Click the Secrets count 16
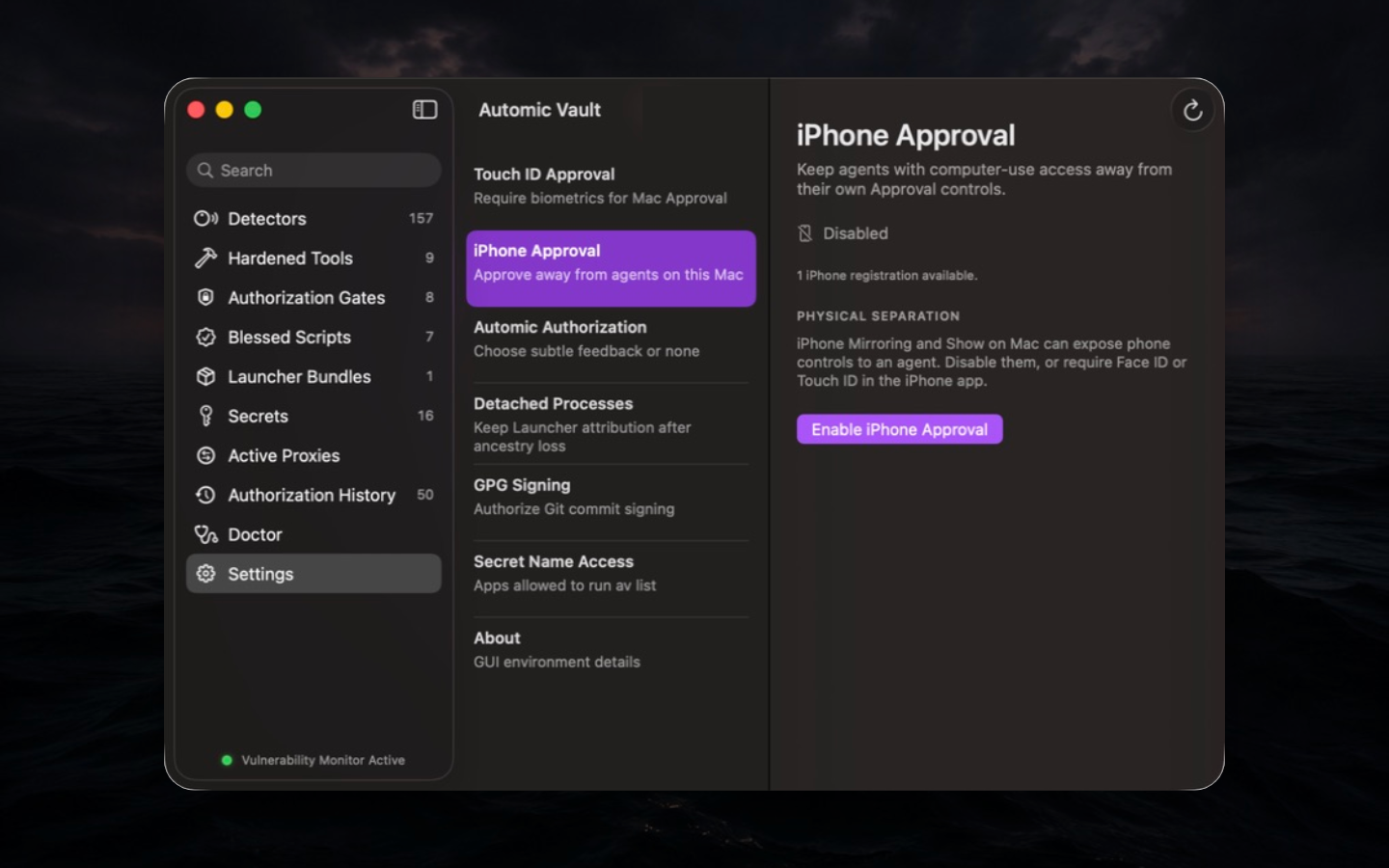Screen dimensions: 1389x868 tap(425, 416)
